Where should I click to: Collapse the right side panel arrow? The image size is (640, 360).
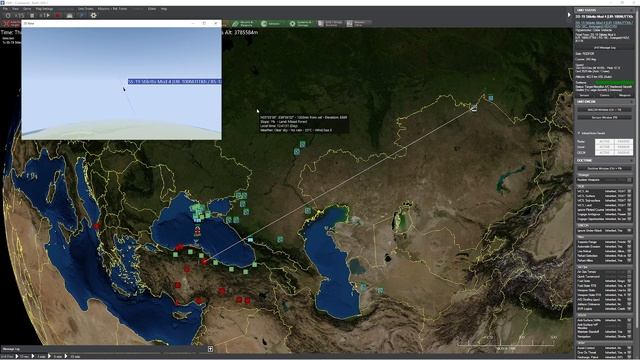click(569, 15)
